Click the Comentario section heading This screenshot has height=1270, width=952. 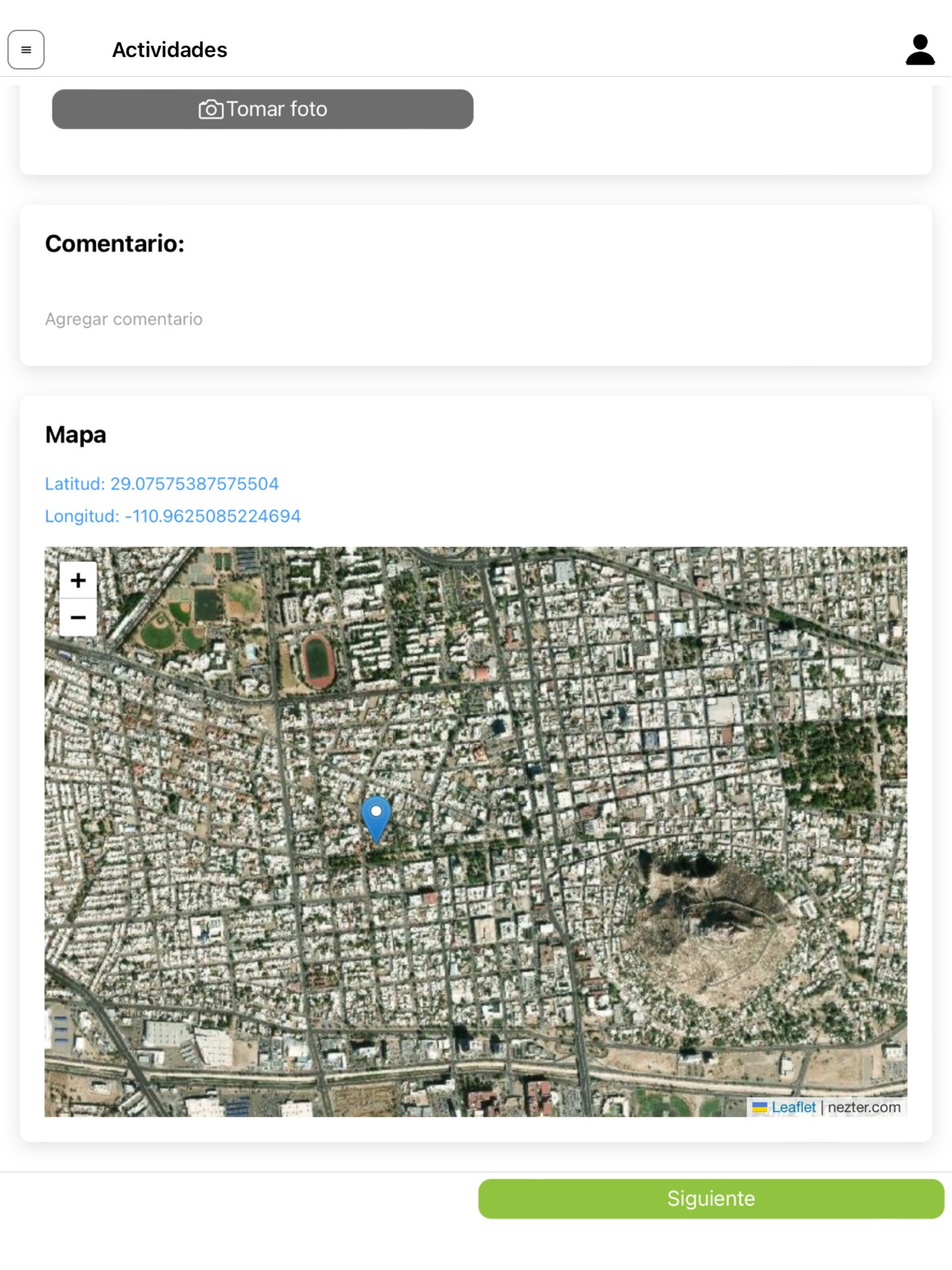115,244
